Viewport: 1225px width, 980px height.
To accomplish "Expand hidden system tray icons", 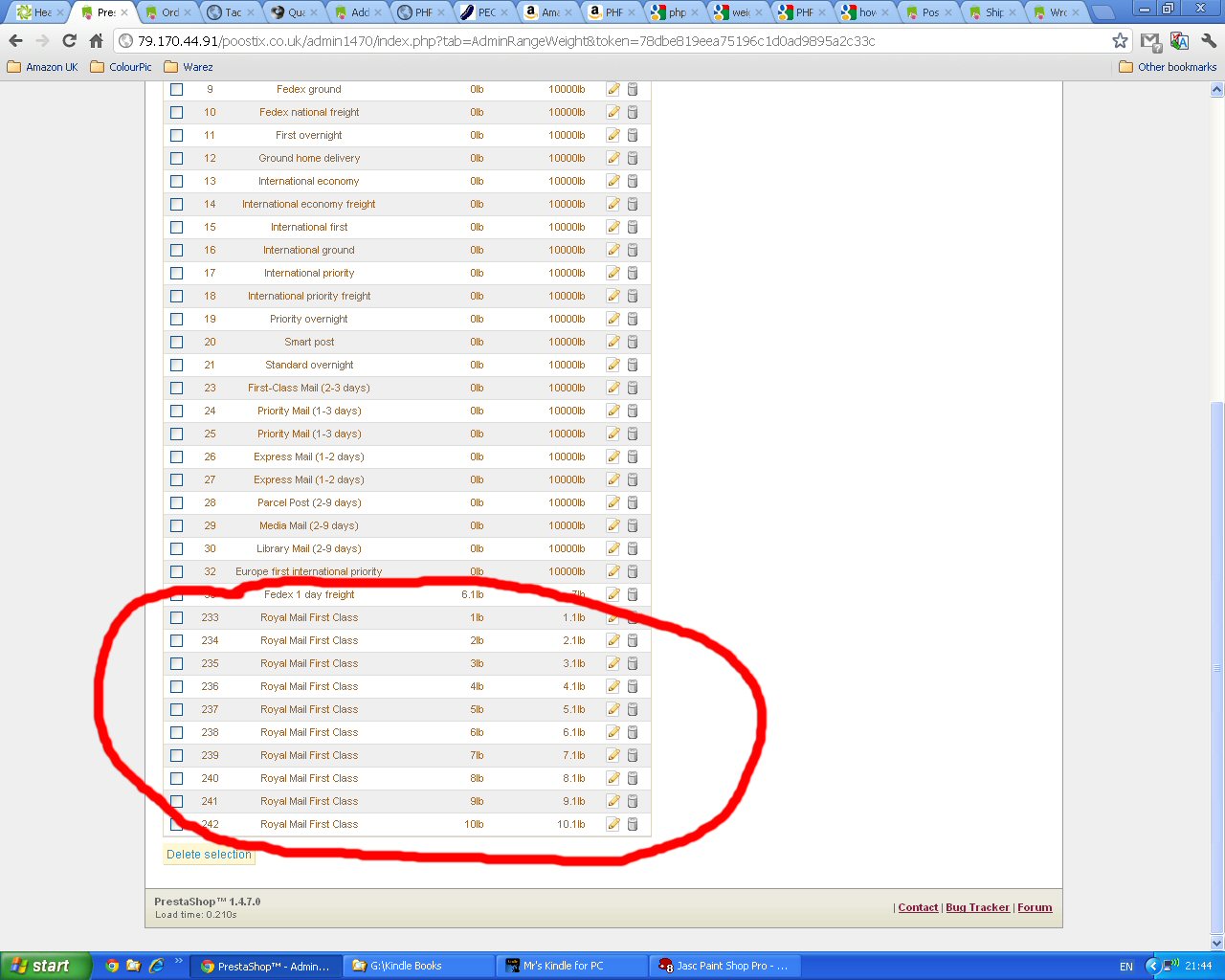I will pos(1152,966).
